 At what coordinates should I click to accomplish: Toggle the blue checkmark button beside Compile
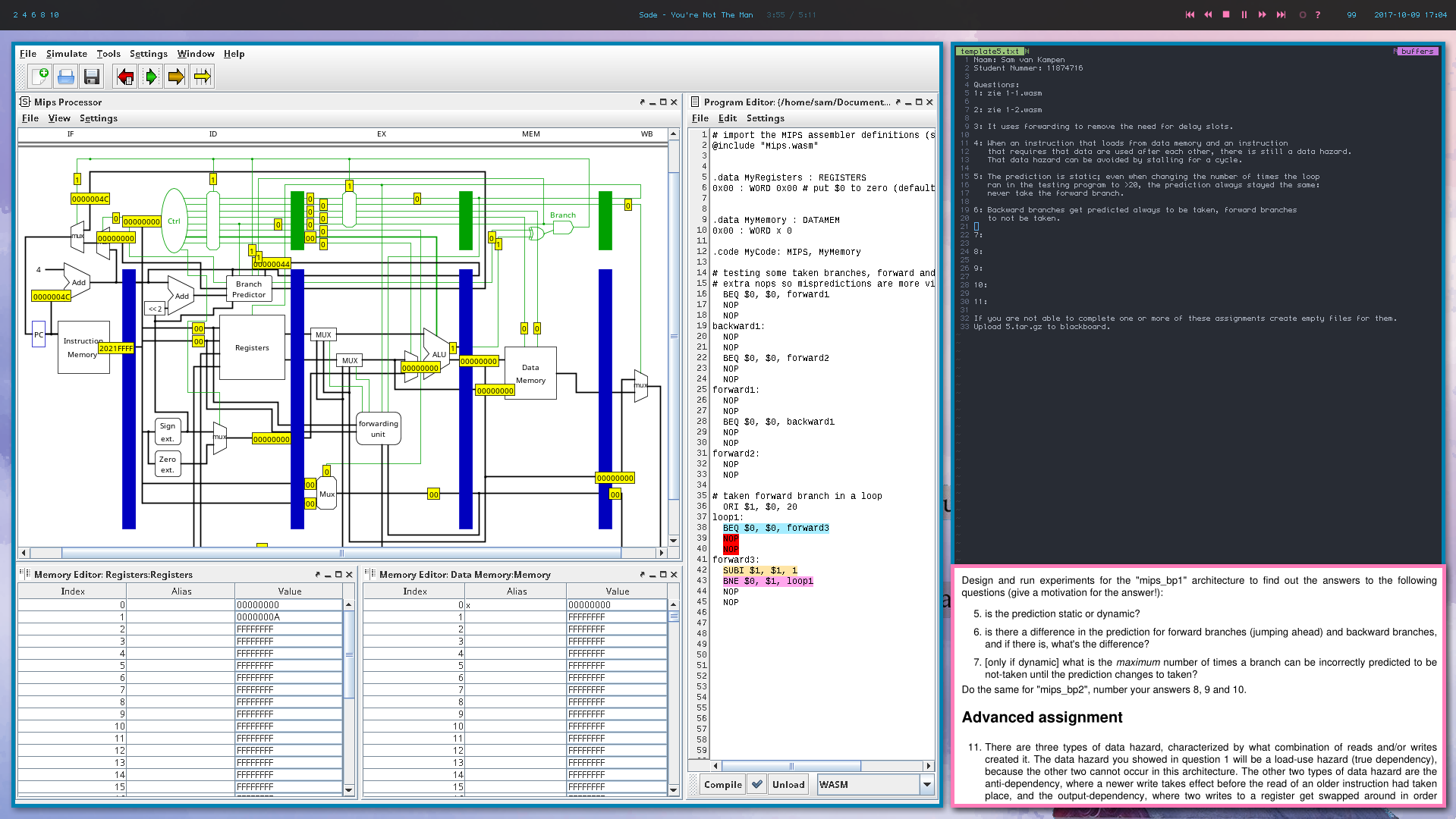[x=756, y=784]
